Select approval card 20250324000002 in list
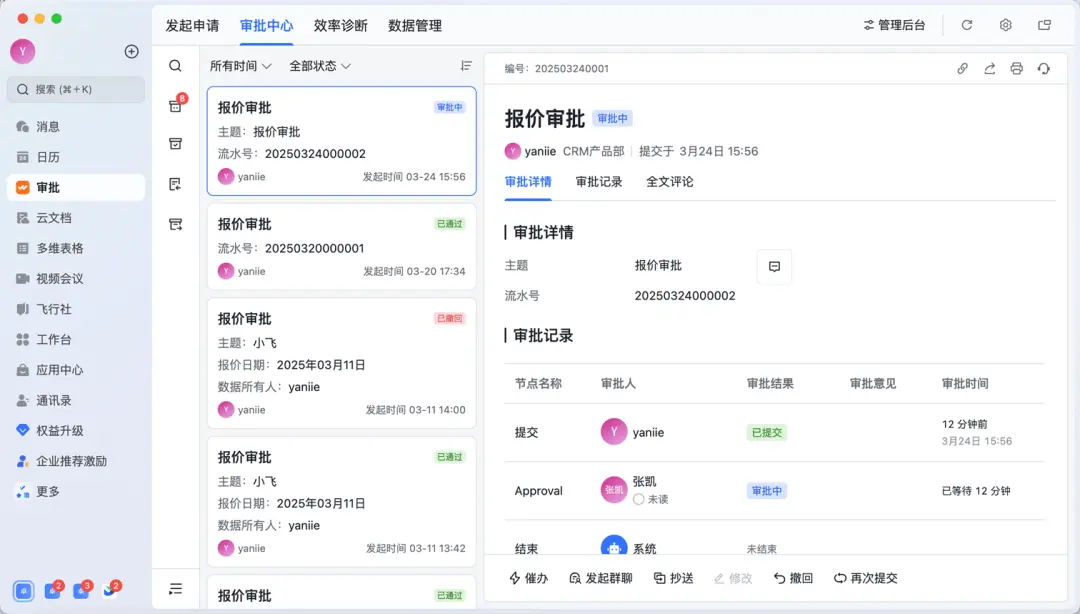Screen dimensions: 1080x614 [342, 141]
